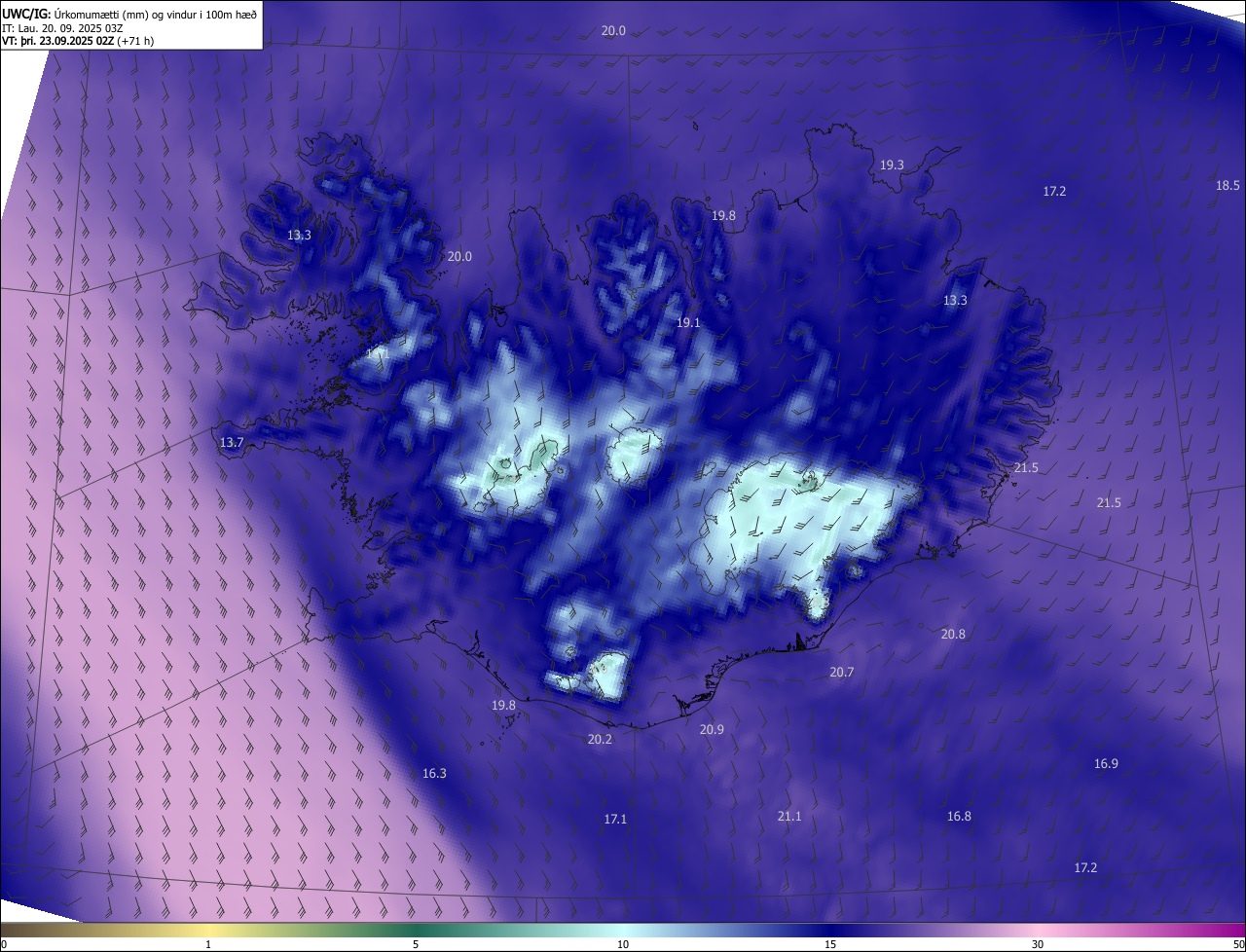The width and height of the screenshot is (1246, 952).
Task: Click the 19.3 value label
Action: click(892, 165)
